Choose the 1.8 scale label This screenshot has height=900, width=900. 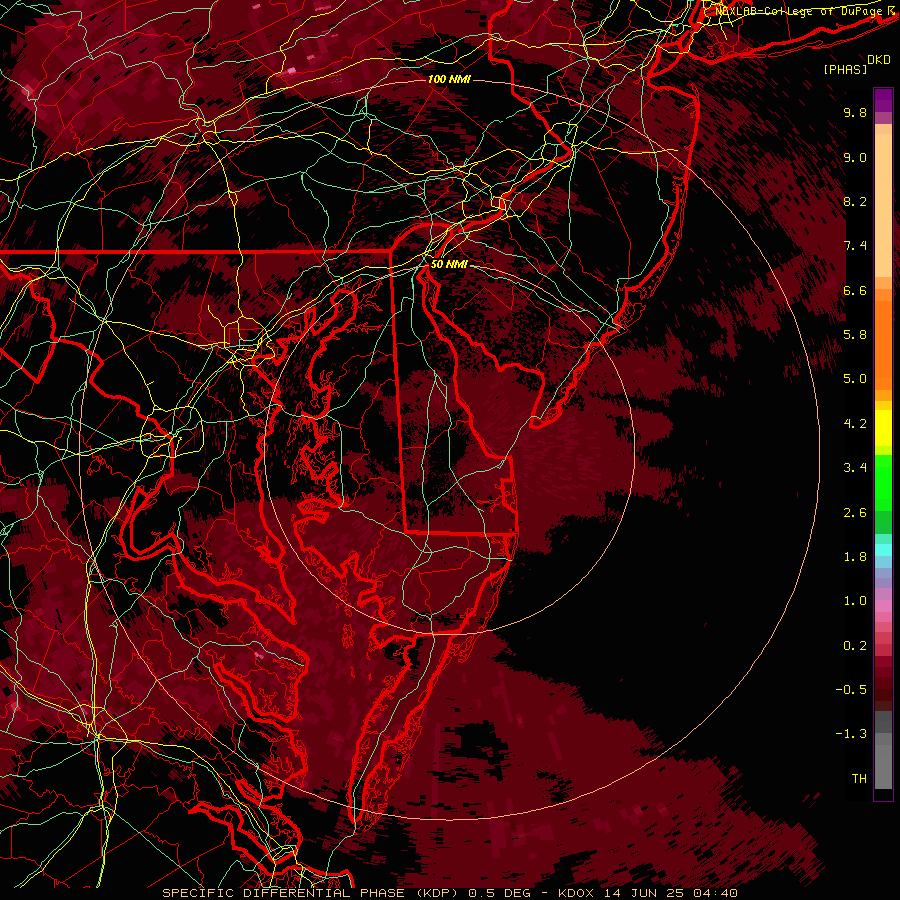click(x=855, y=557)
